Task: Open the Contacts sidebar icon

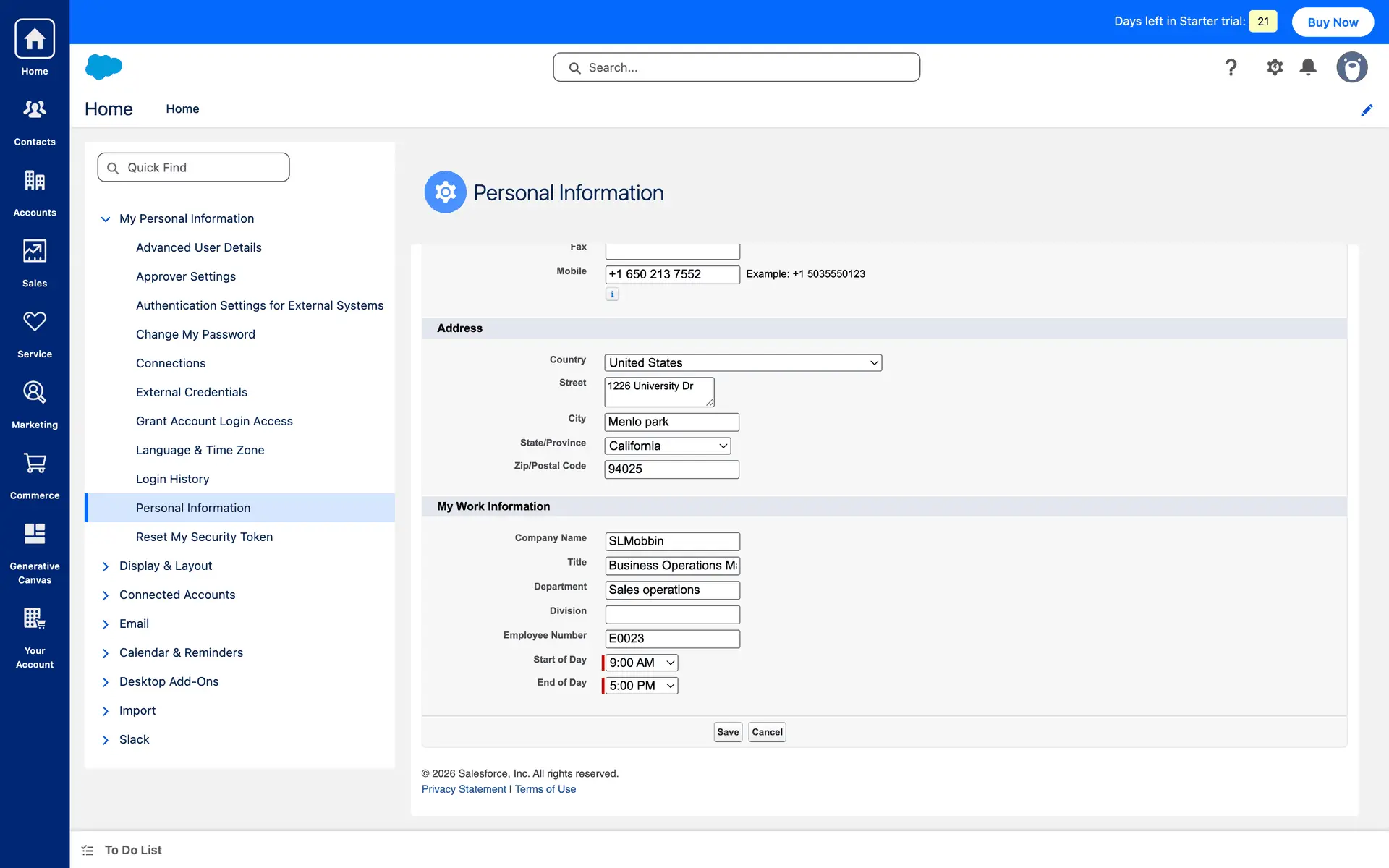Action: (34, 109)
